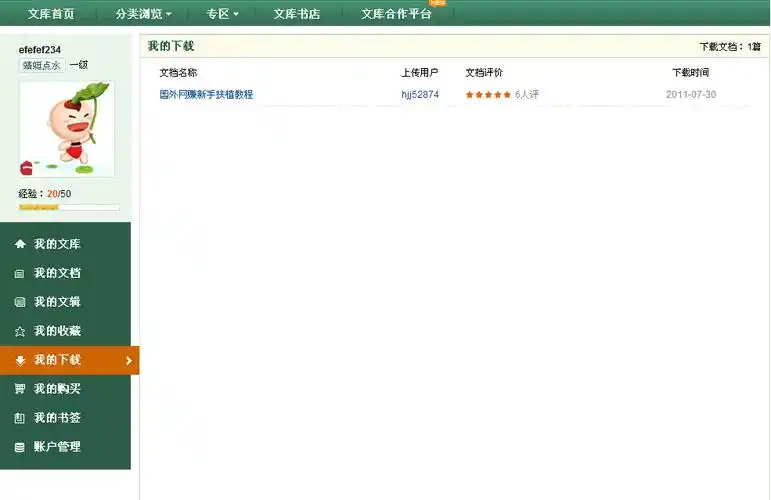Click the star icon beside 我的收藏
Screen dimensions: 771x500
(x=20, y=331)
